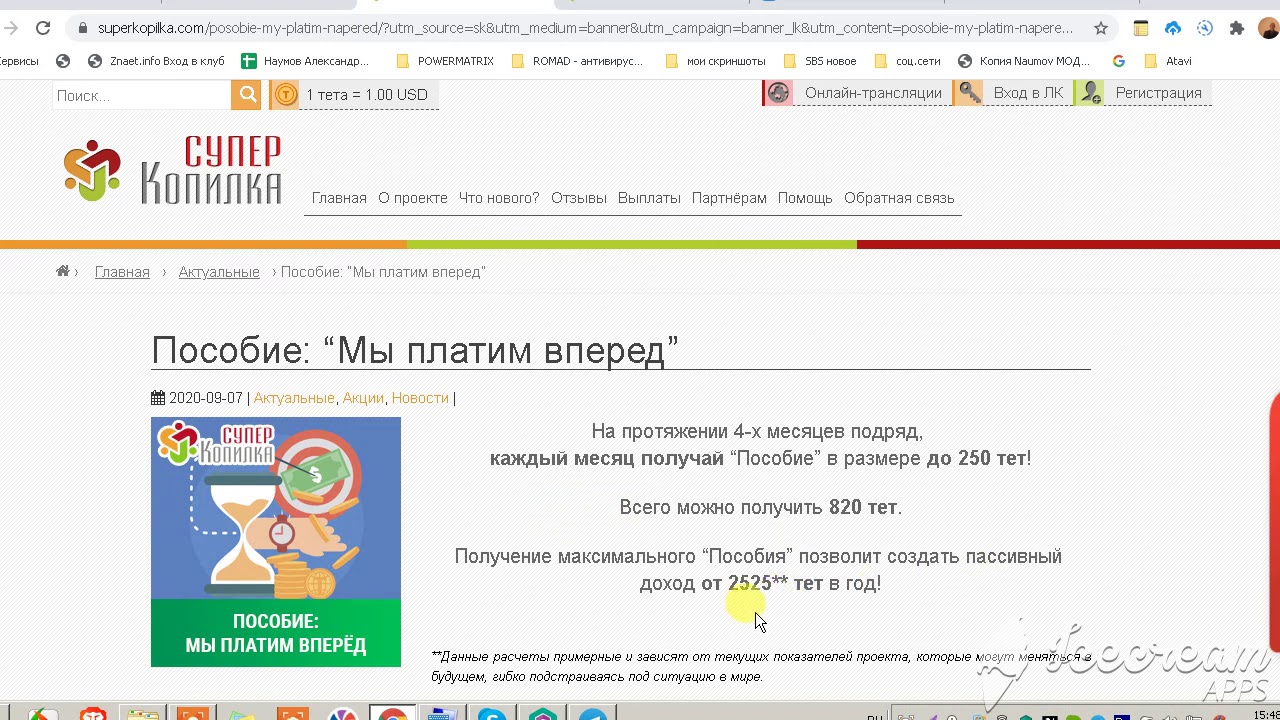Open the Актуальные category under the title
The image size is (1280, 720).
pos(294,398)
